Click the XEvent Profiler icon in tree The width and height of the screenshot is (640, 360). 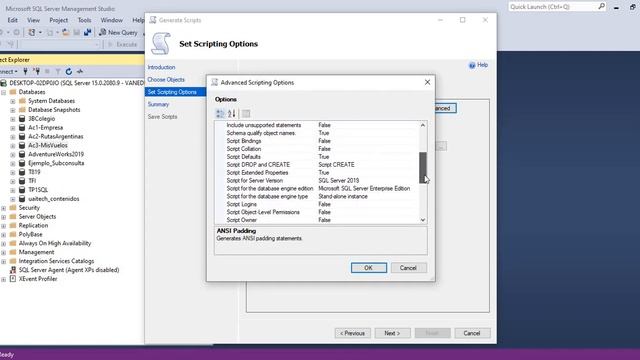13,279
